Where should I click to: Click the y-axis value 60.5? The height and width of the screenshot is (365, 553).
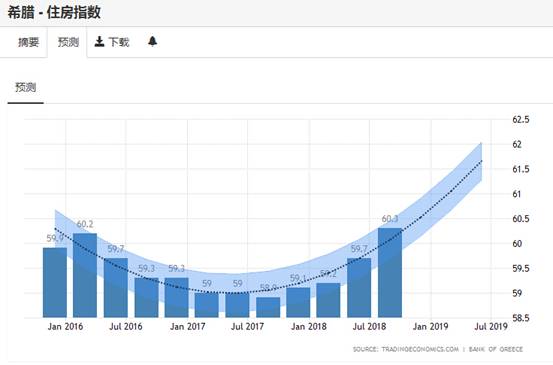tap(521, 219)
